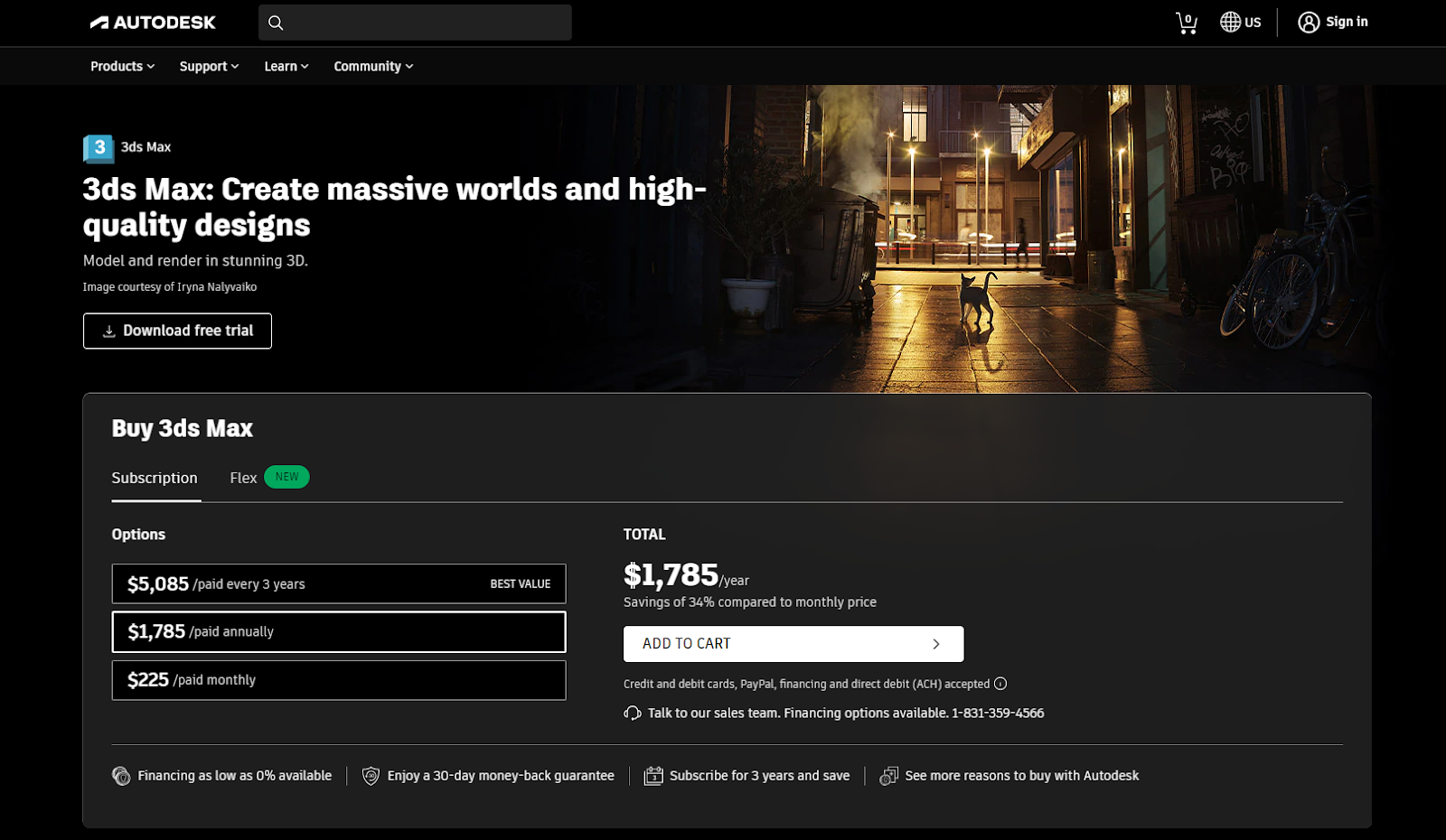Click the 3ds Max breadcrumb label
The width and height of the screenshot is (1446, 840).
(146, 147)
